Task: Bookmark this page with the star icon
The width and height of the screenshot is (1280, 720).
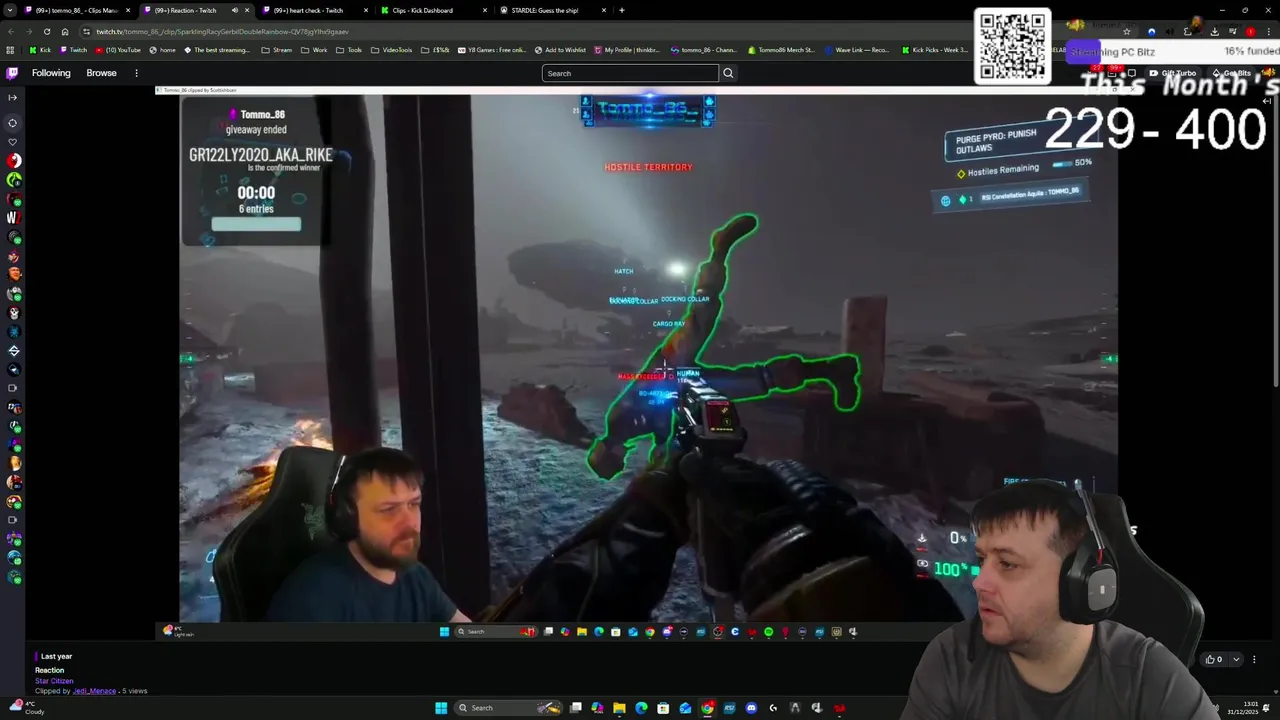Action: click(x=1127, y=31)
